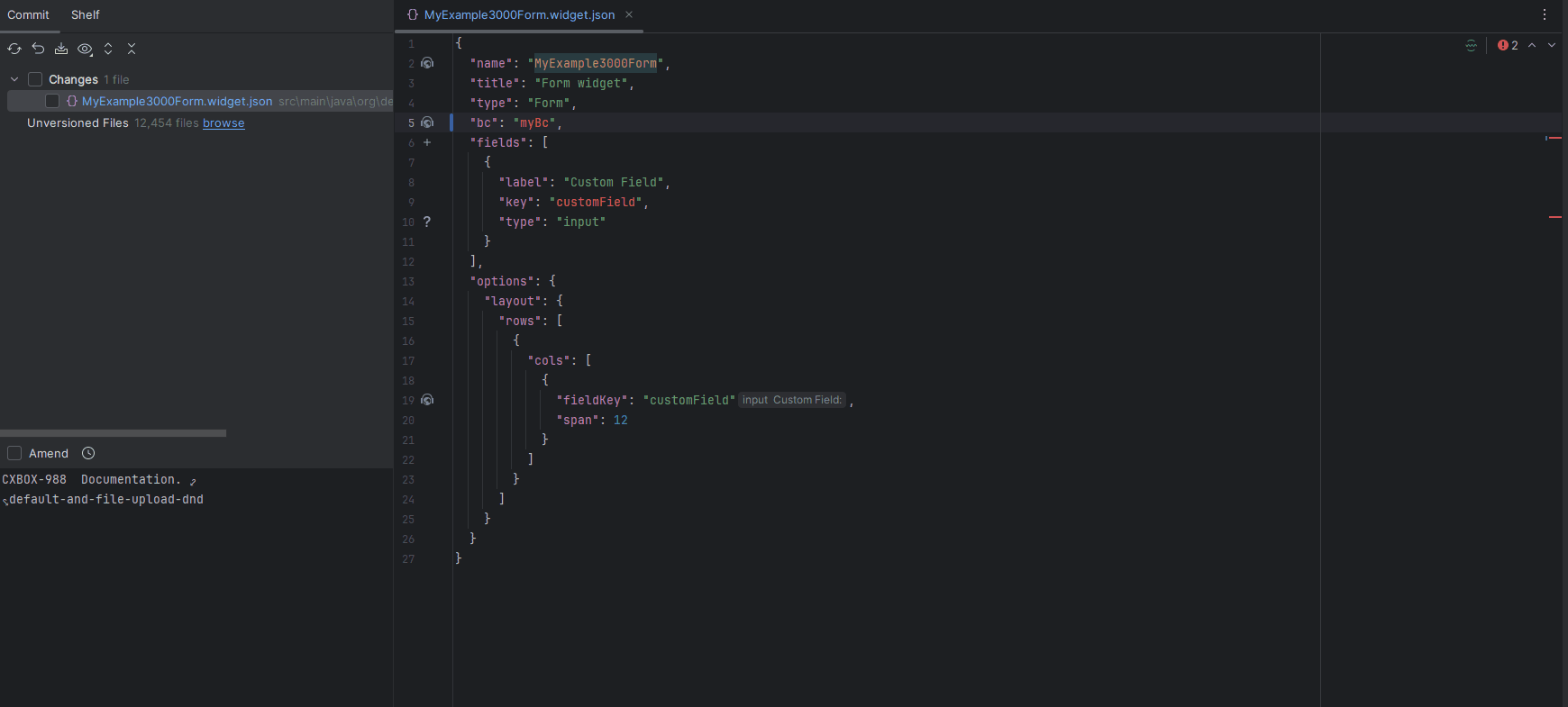
Task: Select MyExample3000Form.widget.json in the changes list
Action: (177, 101)
